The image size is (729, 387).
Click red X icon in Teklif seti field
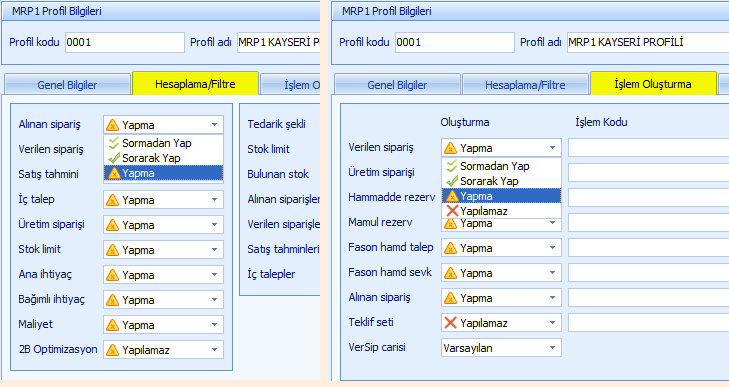click(450, 323)
